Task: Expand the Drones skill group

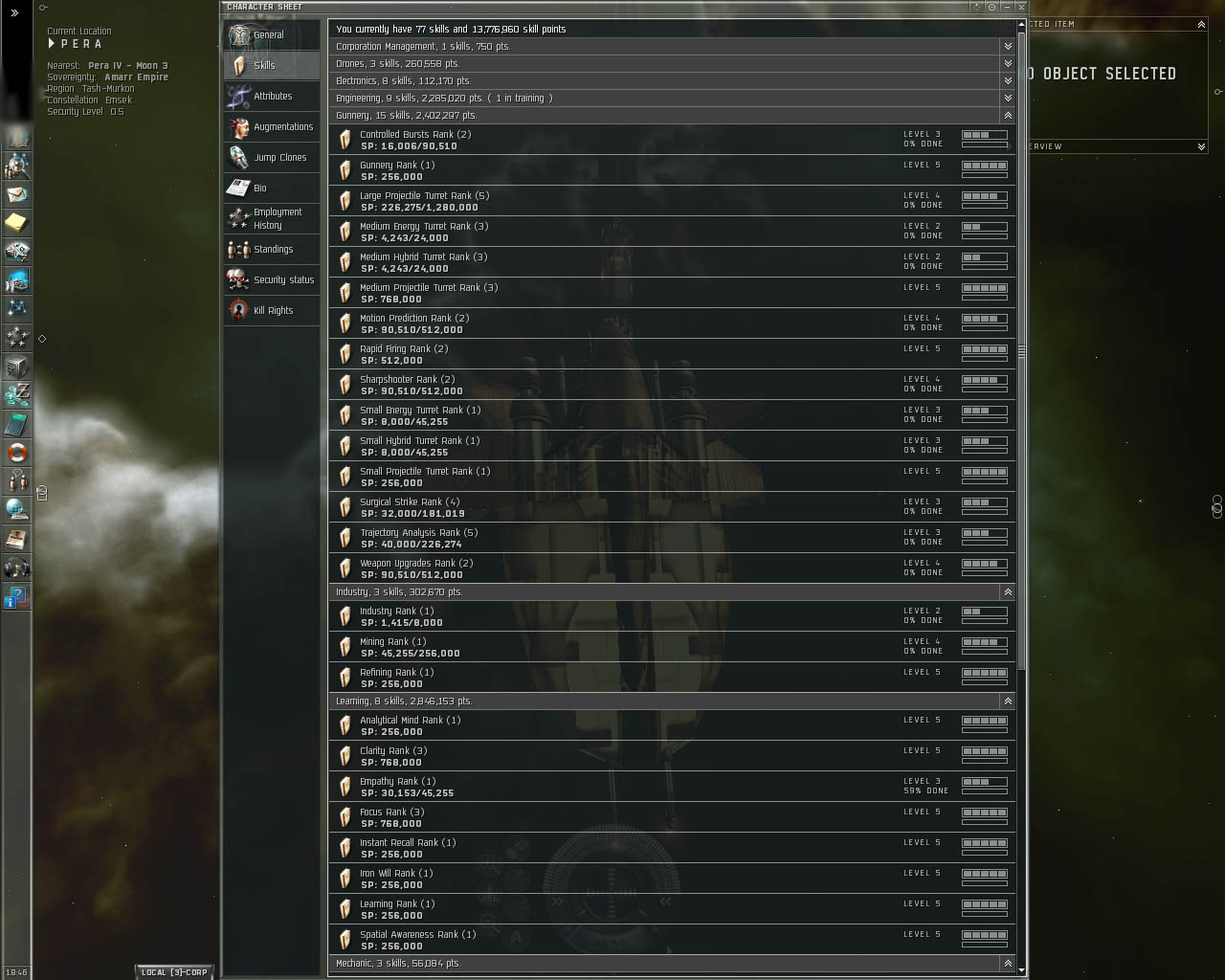Action: point(1008,63)
